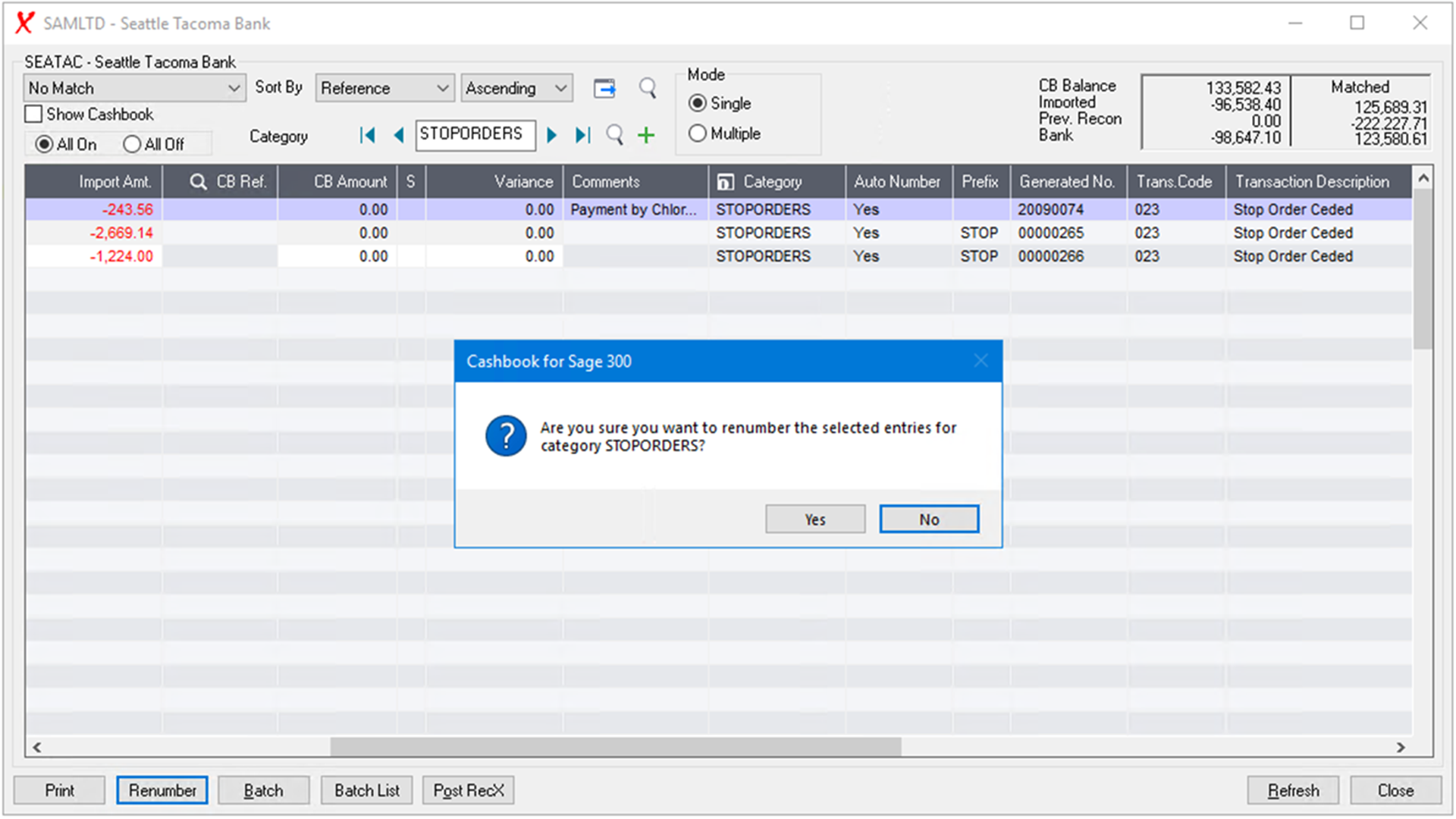The image size is (1456, 819).
Task: Click the magnifier icon next to sort options
Action: 648,89
